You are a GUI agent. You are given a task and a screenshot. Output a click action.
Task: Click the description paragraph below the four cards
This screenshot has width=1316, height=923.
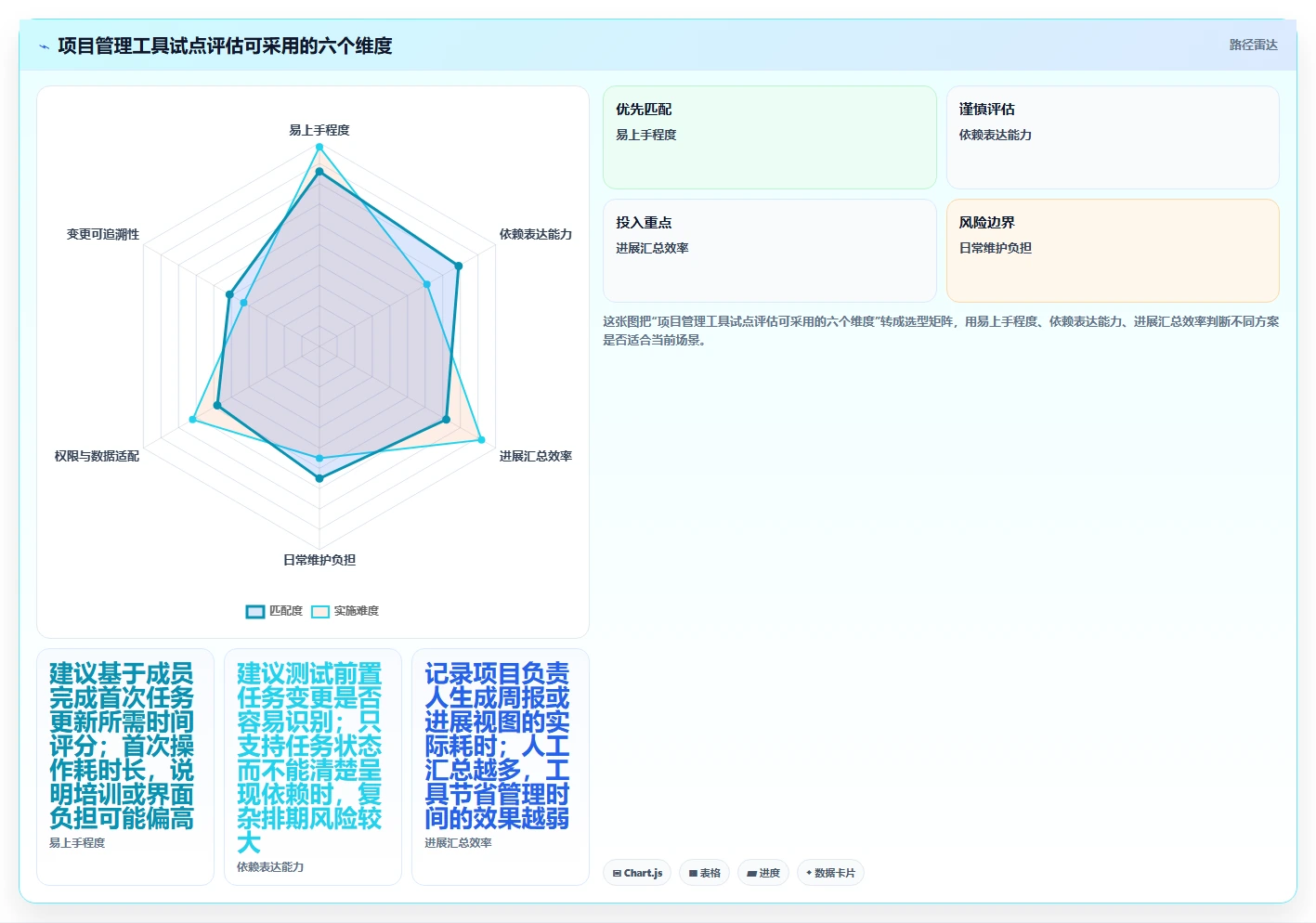(x=941, y=331)
